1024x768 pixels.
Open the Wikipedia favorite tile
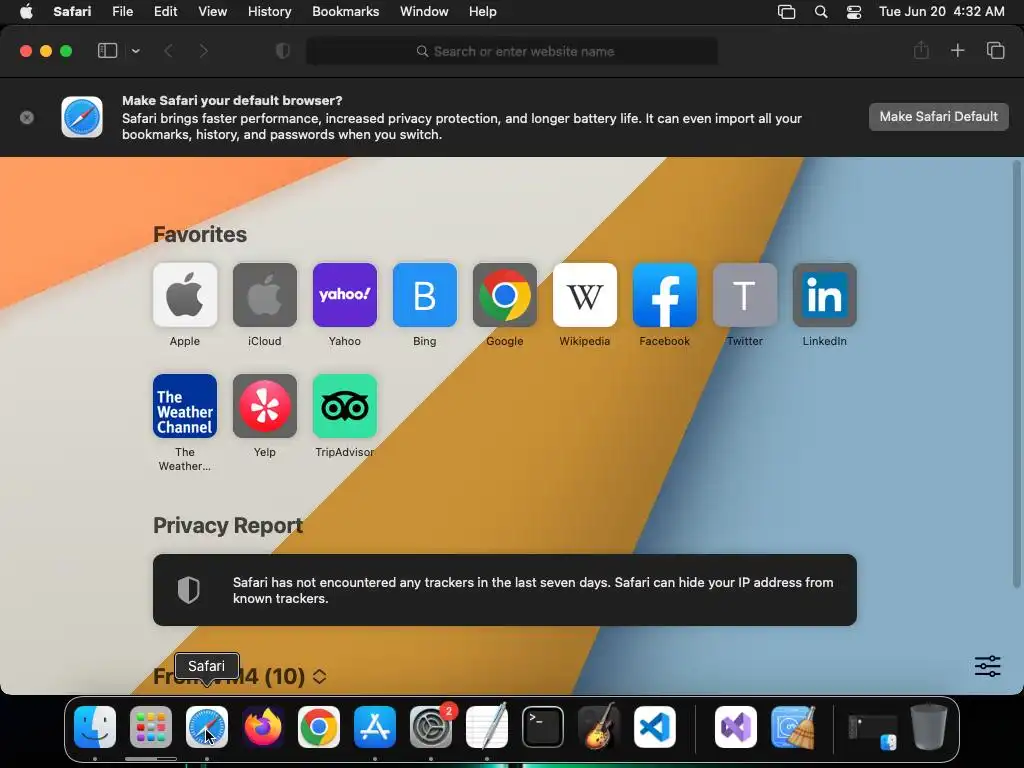[x=584, y=295]
